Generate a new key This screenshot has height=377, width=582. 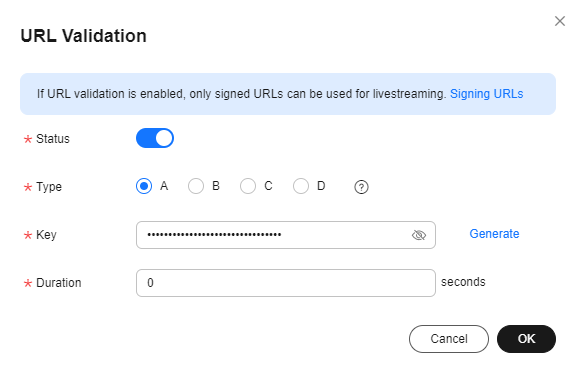click(494, 234)
